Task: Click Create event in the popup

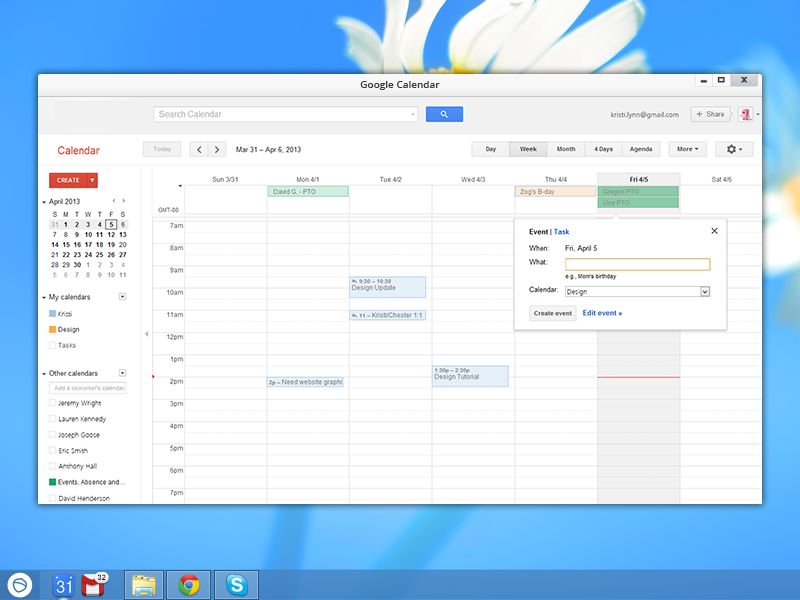Action: (553, 313)
